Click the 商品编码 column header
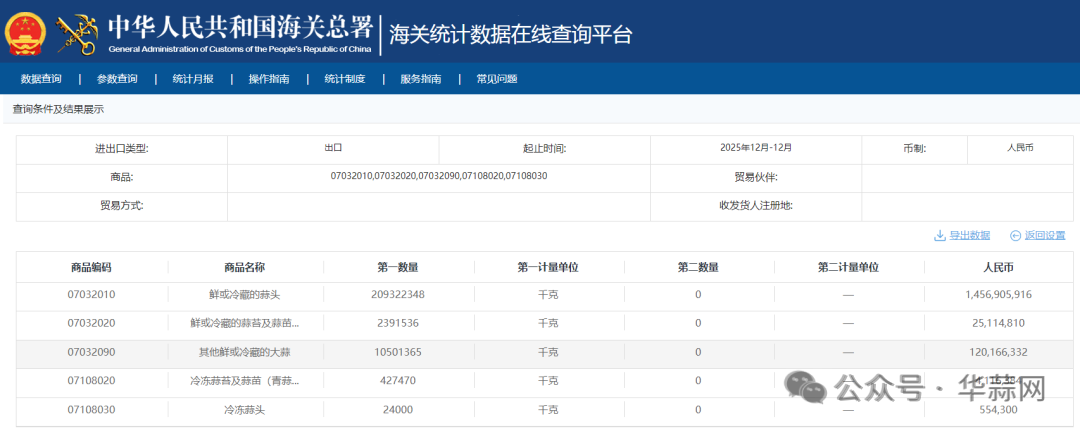The image size is (1080, 431). click(91, 267)
